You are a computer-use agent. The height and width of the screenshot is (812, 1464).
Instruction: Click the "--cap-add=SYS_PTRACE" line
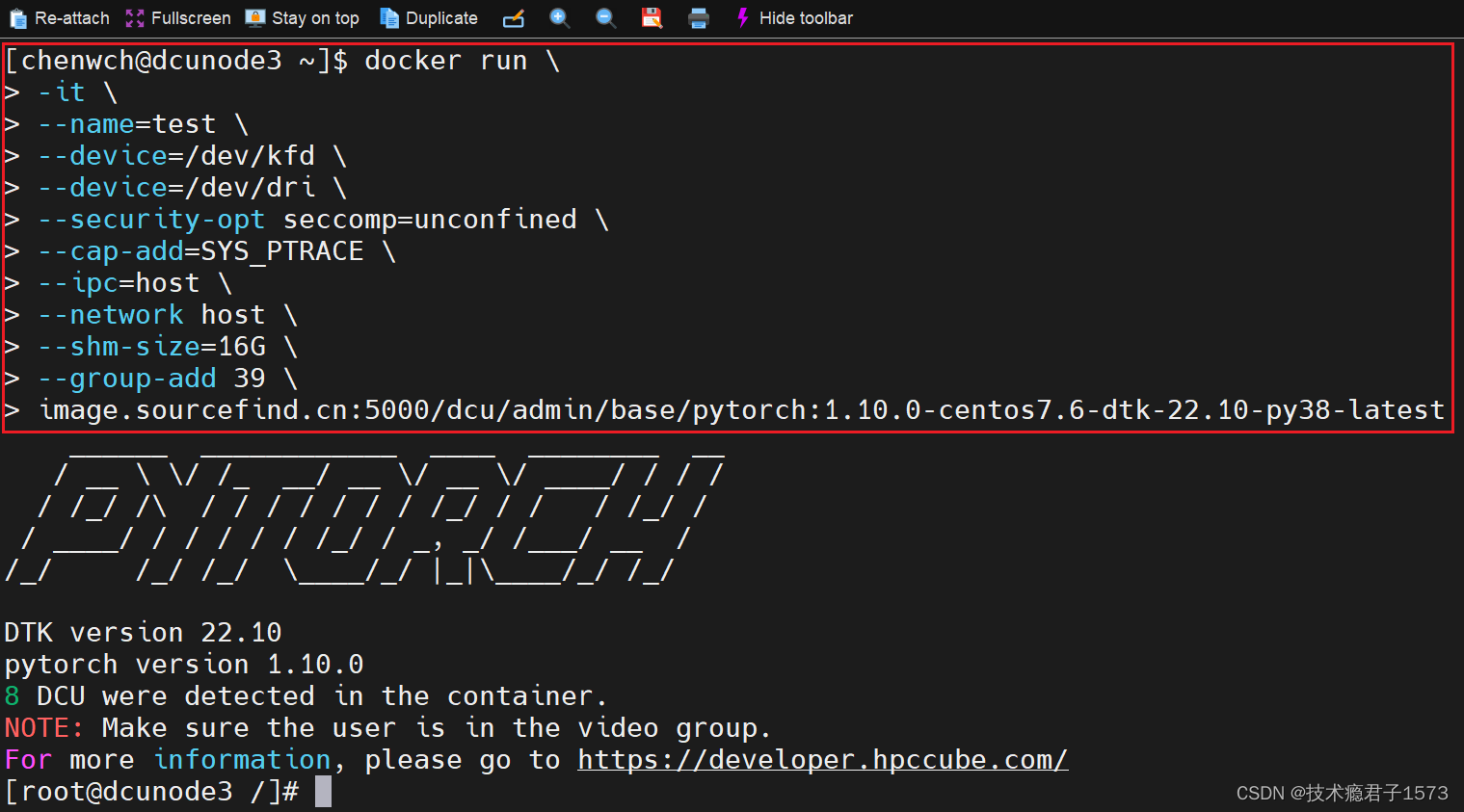(200, 251)
